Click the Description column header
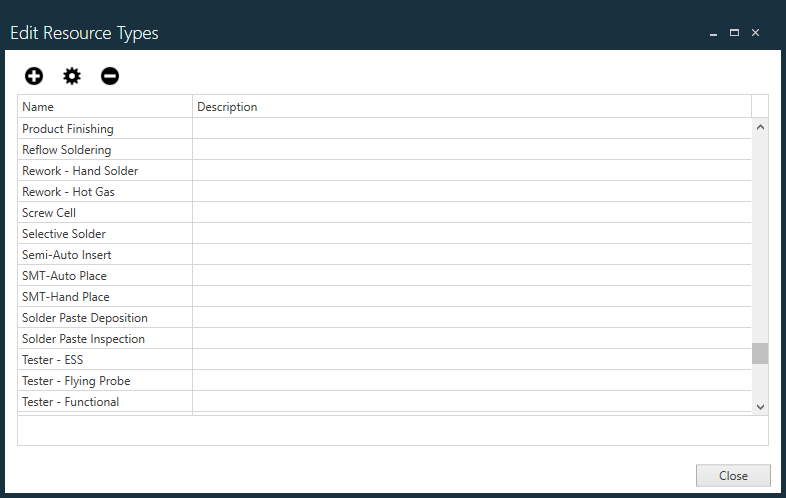The width and height of the screenshot is (786, 498). [470, 107]
